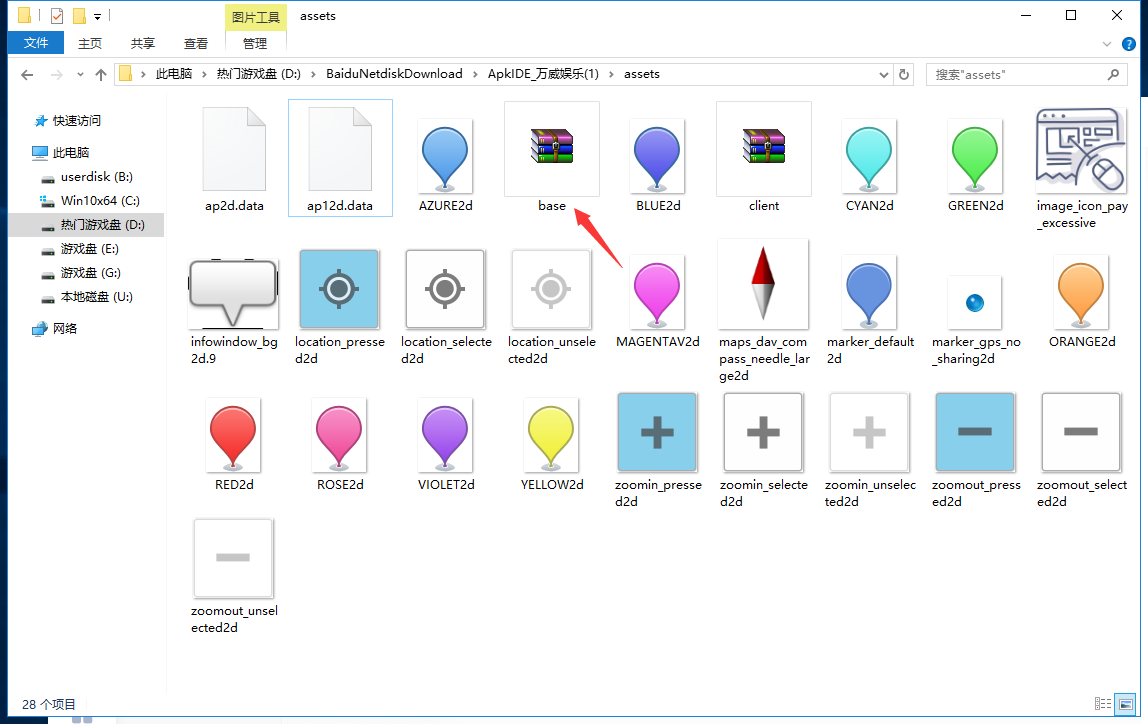Open 游戏盘 (G:) drive
Viewport: 1148px width, 724px height.
91,272
